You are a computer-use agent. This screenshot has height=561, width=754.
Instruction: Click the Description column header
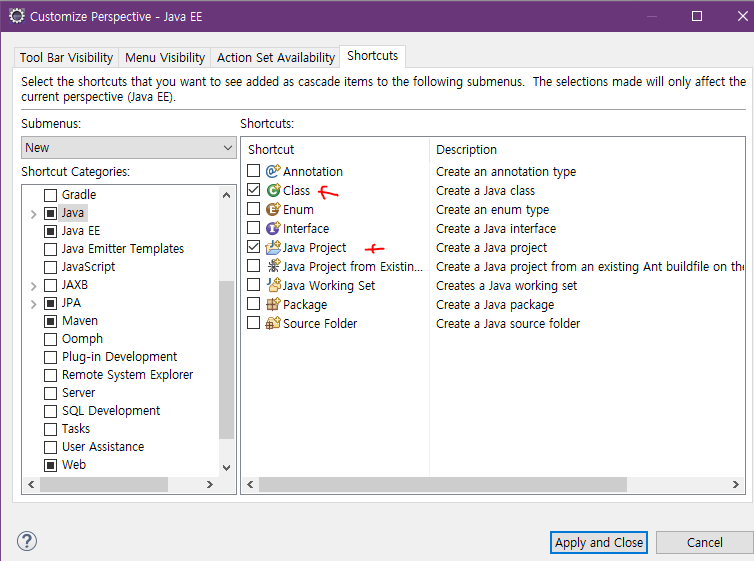point(587,150)
